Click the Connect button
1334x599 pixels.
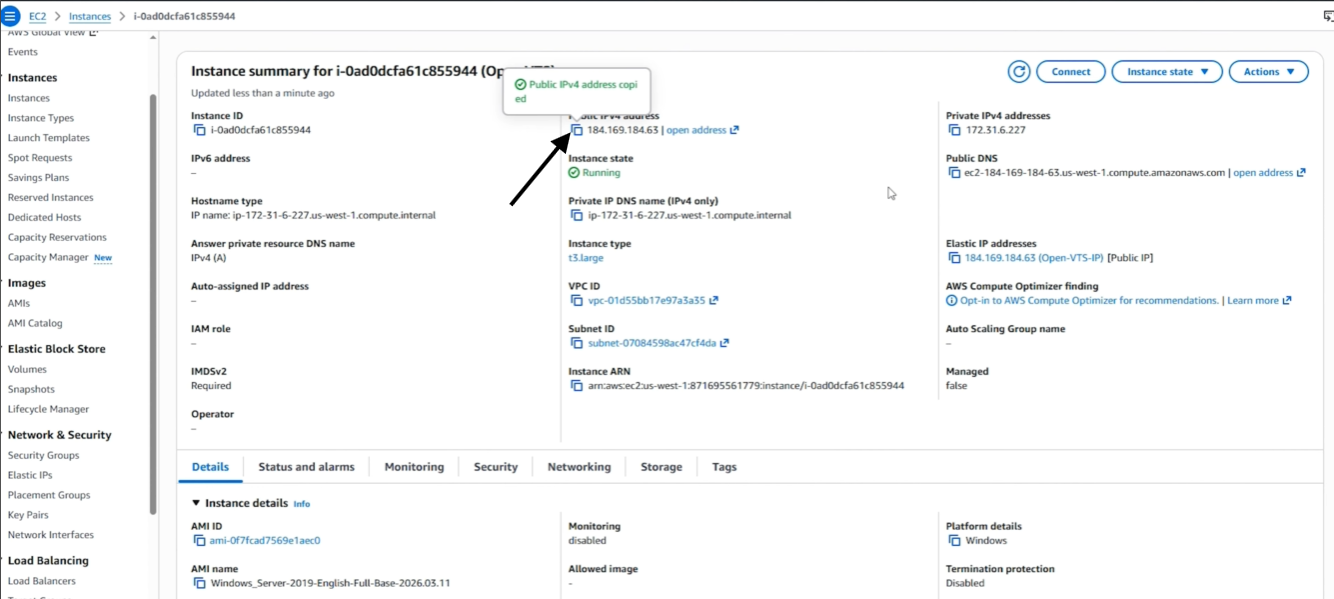[1070, 71]
